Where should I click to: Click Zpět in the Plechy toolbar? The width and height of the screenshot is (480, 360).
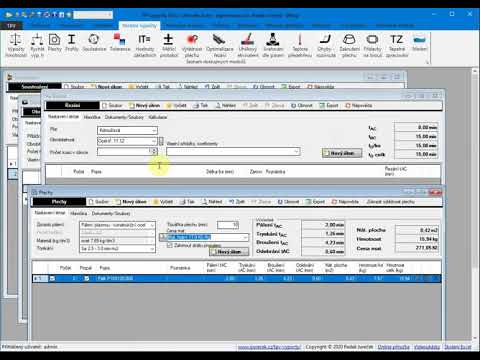point(237,202)
